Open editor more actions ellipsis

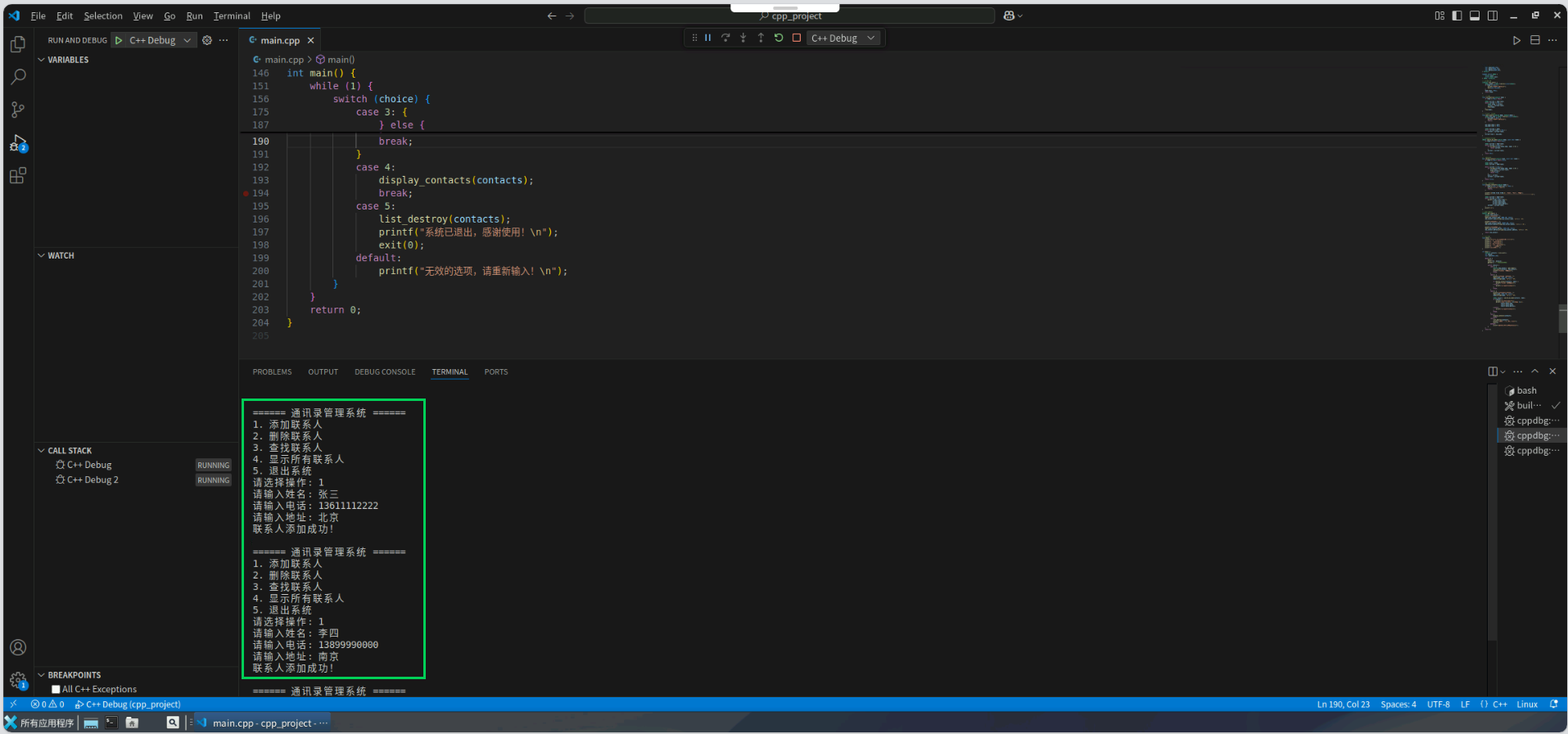tap(1552, 40)
